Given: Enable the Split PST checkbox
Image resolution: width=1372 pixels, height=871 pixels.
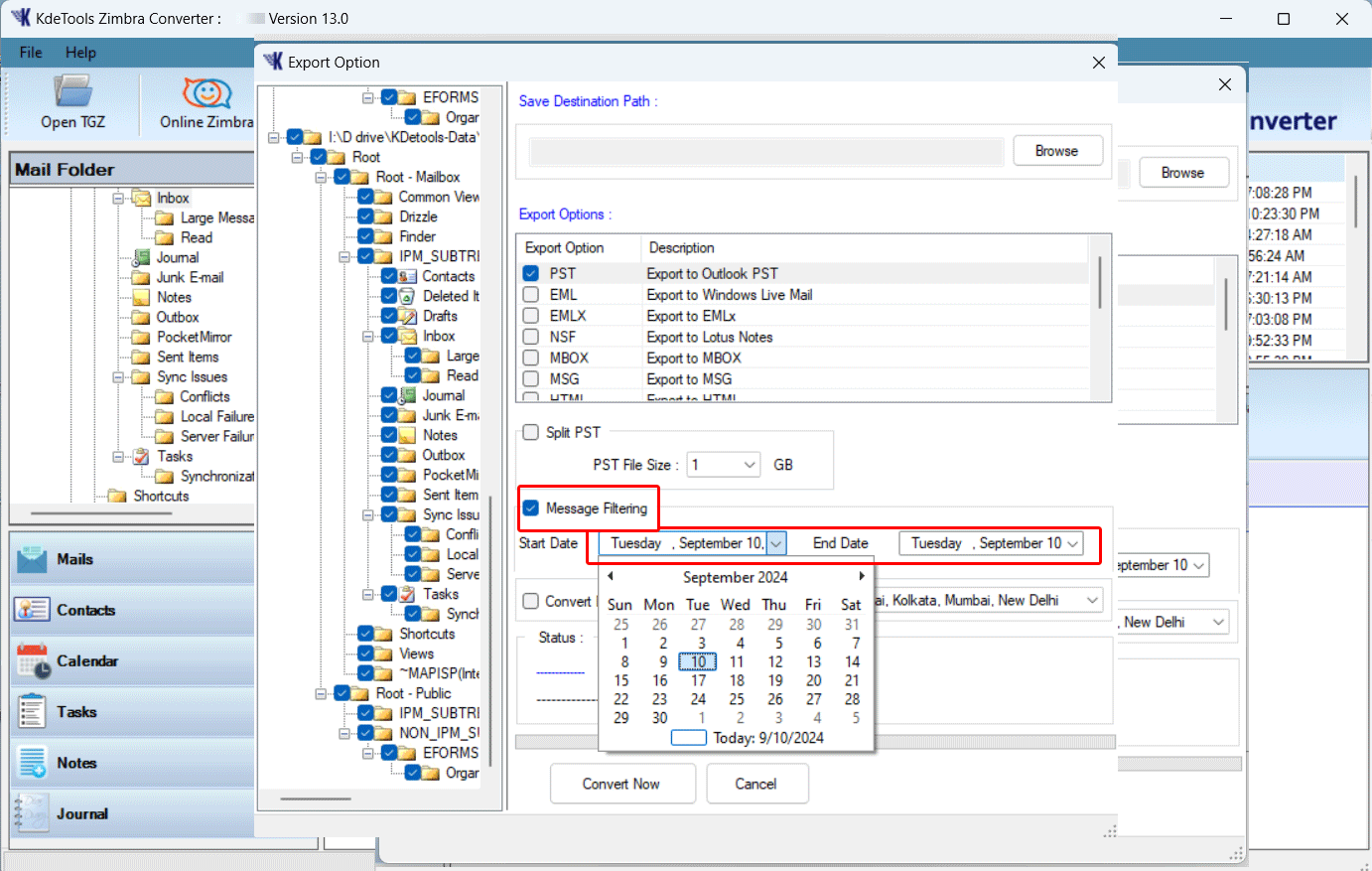Looking at the screenshot, I should pos(531,432).
